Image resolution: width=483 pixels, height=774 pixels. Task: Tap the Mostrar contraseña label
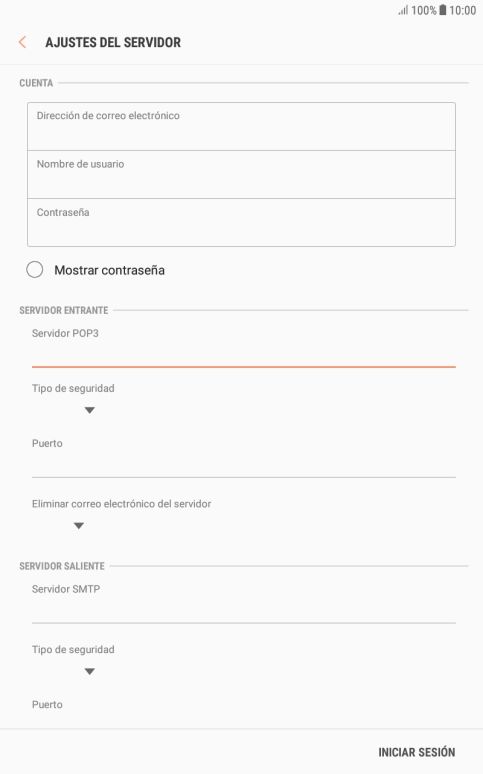point(109,270)
